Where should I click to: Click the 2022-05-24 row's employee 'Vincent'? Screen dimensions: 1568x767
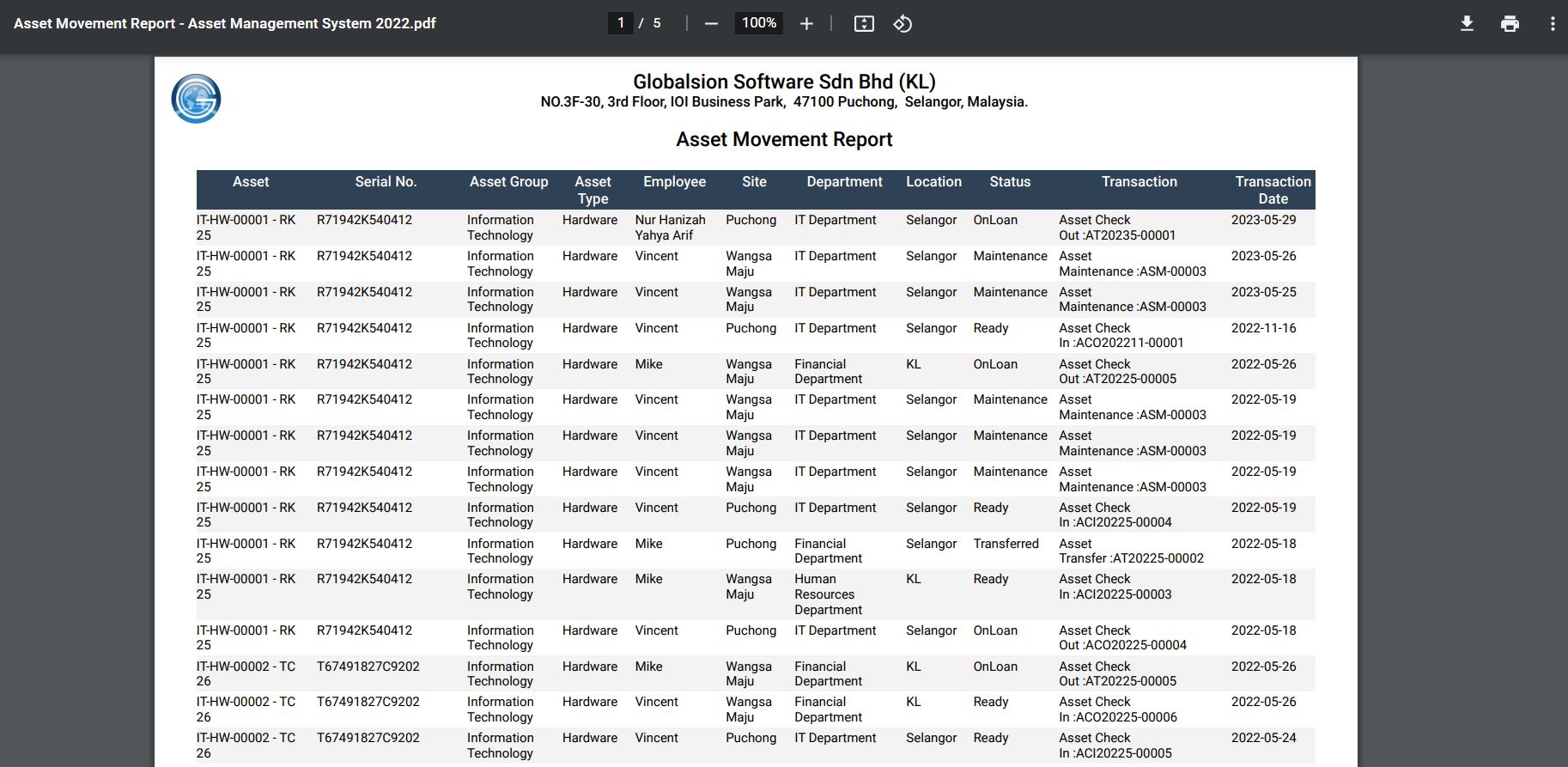pos(656,738)
